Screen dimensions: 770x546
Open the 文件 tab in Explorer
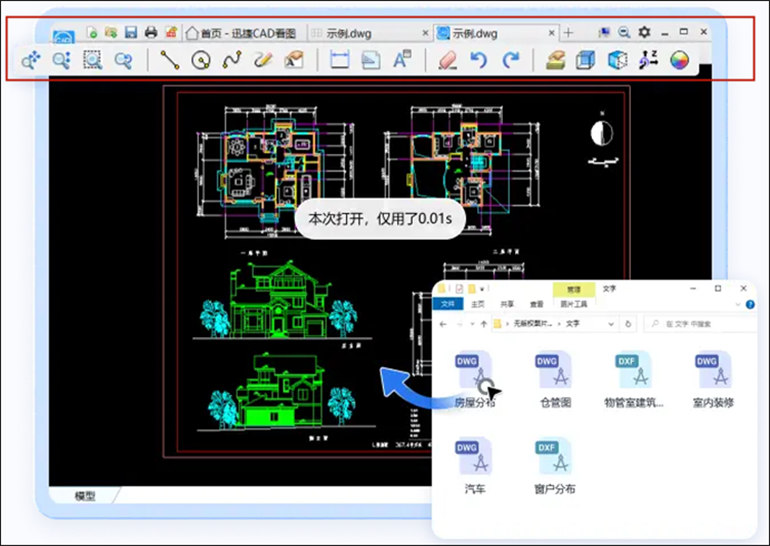click(x=447, y=304)
